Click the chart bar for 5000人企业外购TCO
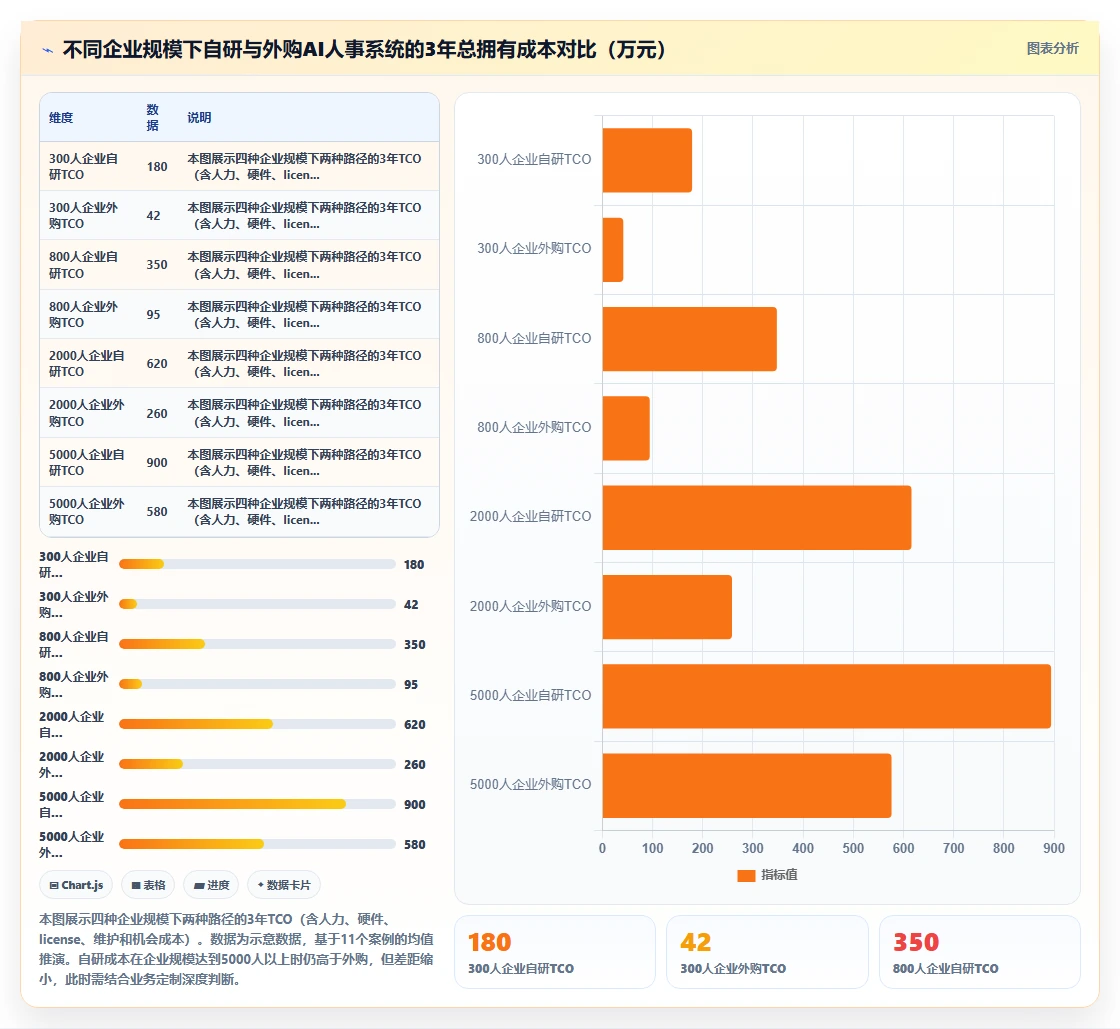 pyautogui.click(x=747, y=785)
